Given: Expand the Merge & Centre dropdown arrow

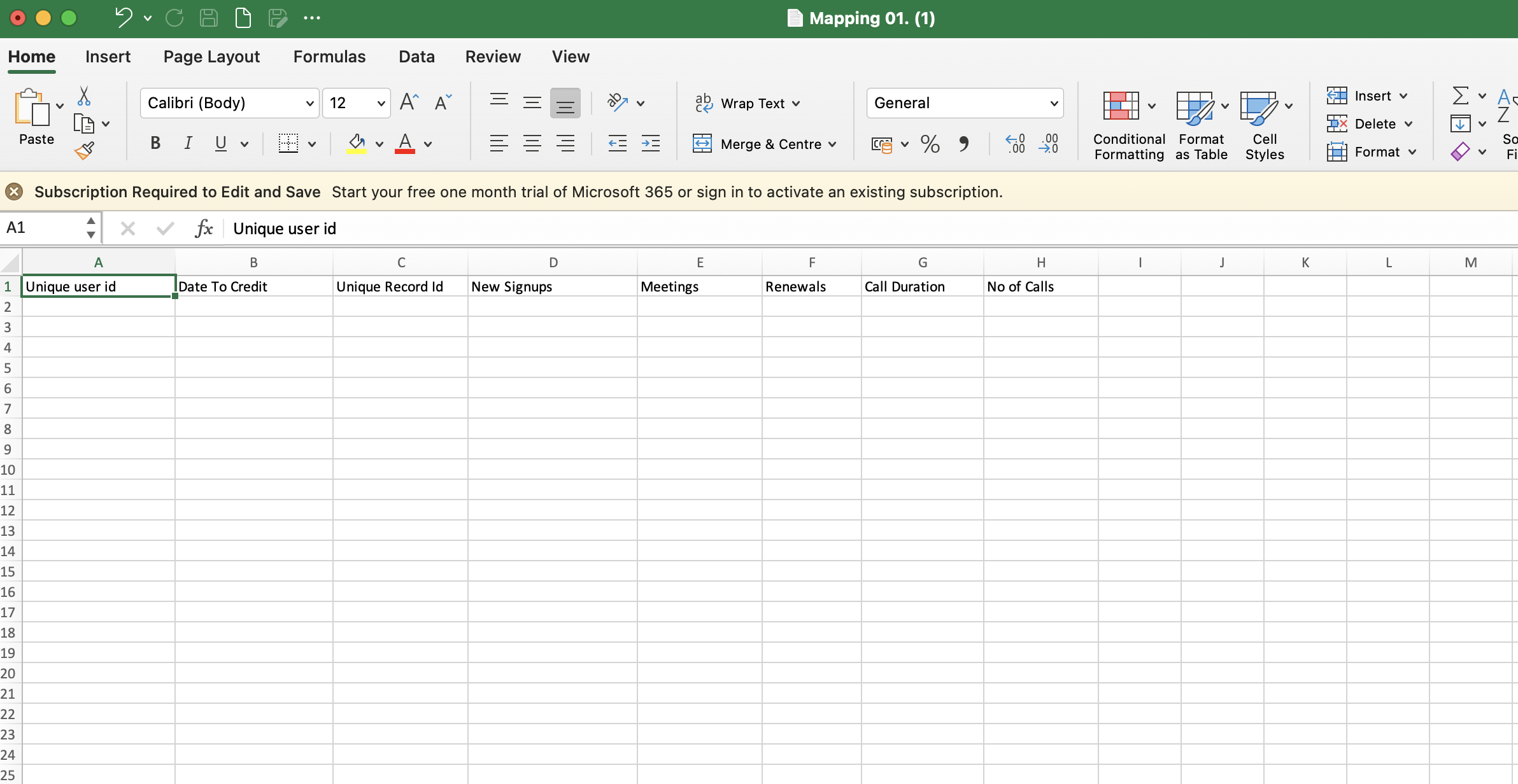Looking at the screenshot, I should pos(832,144).
